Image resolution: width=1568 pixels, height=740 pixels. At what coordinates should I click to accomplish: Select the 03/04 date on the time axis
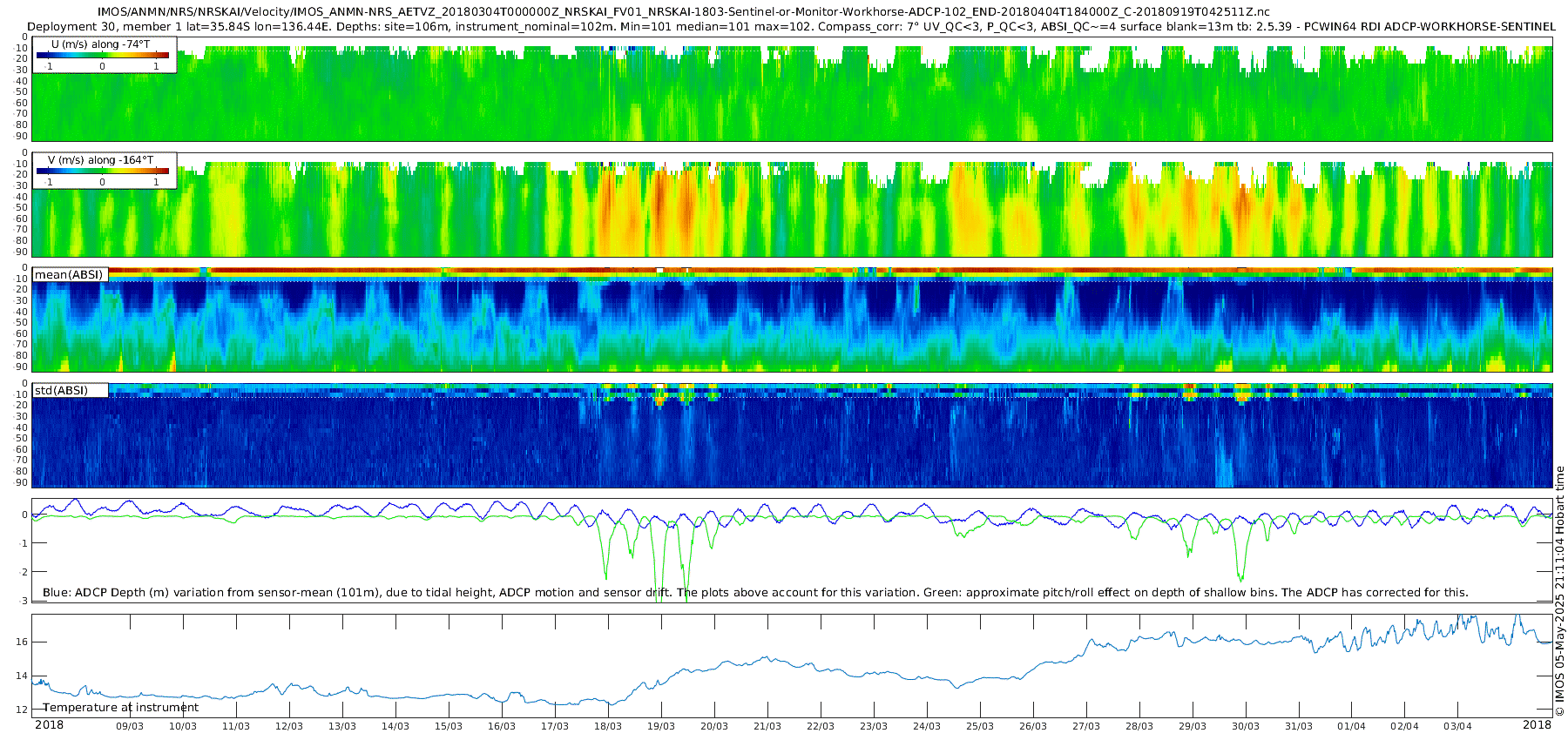1458,726
